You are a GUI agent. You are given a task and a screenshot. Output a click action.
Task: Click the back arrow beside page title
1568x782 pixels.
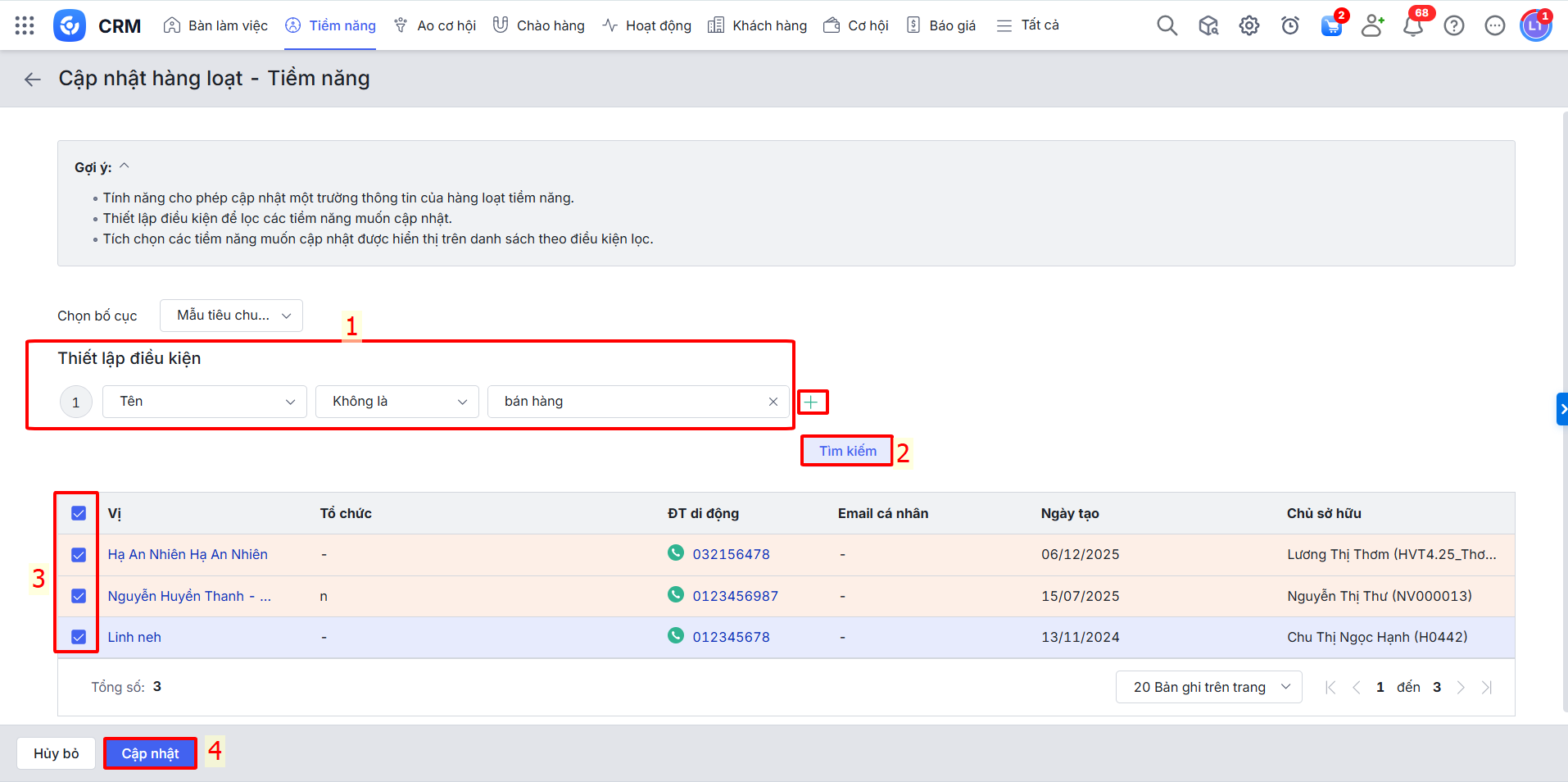(x=33, y=80)
